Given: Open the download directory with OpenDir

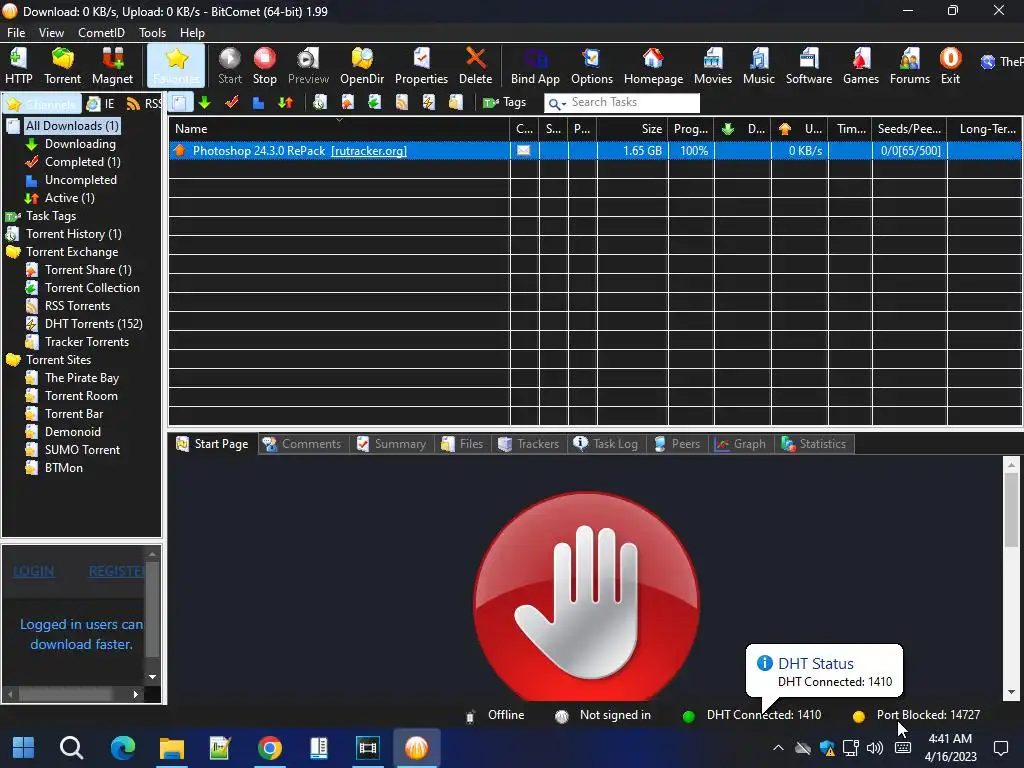Looking at the screenshot, I should pos(362,65).
